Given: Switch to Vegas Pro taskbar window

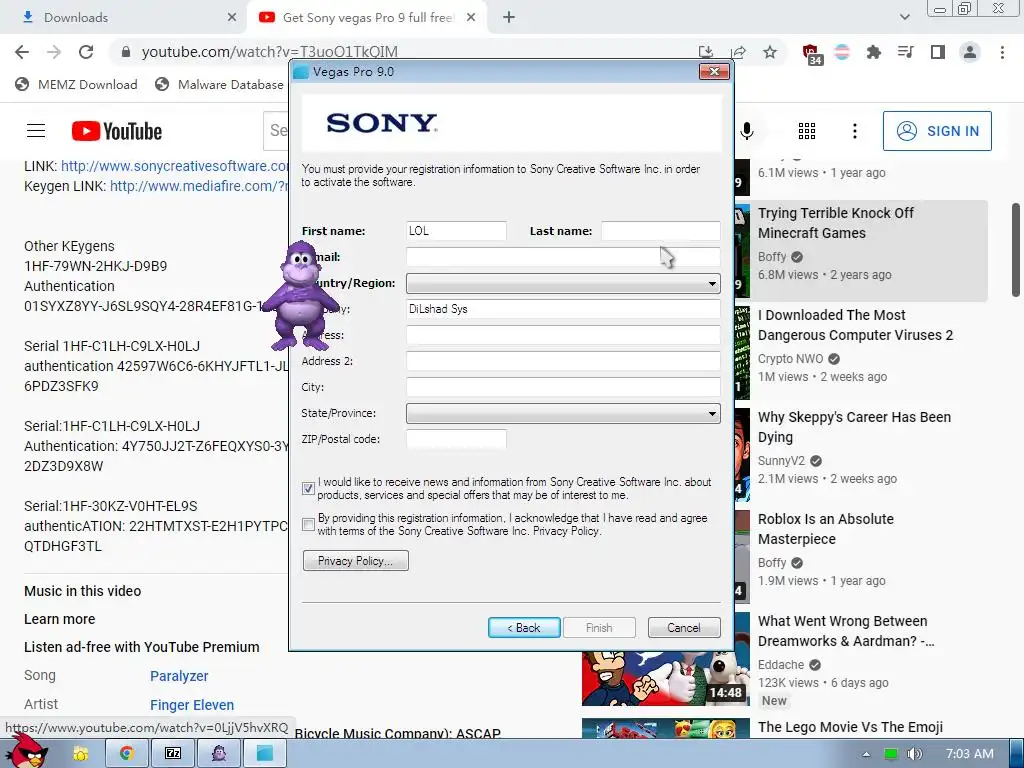Looking at the screenshot, I should 265,754.
